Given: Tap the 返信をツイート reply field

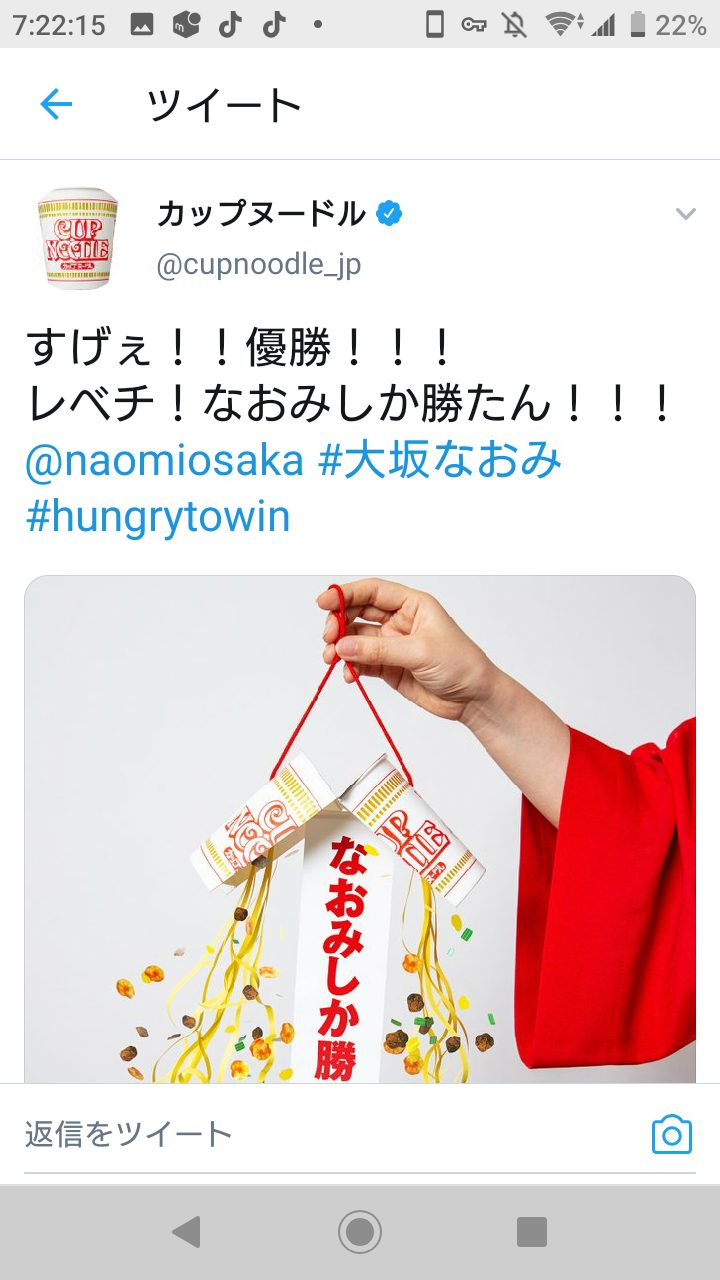Looking at the screenshot, I should 330,1134.
